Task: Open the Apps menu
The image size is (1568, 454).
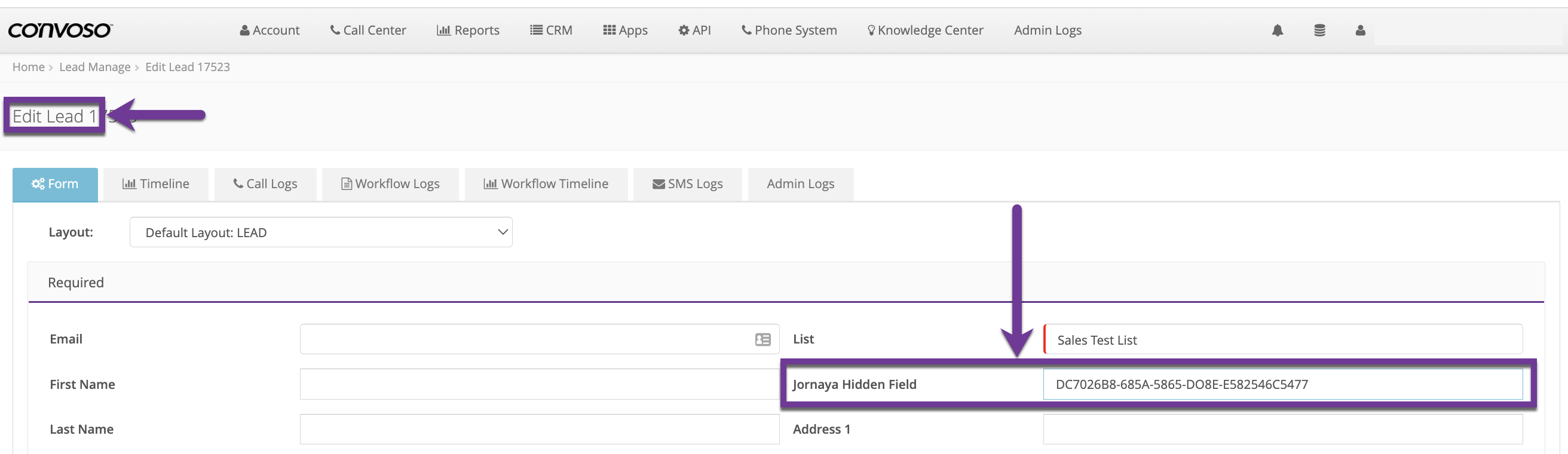Action: click(625, 30)
